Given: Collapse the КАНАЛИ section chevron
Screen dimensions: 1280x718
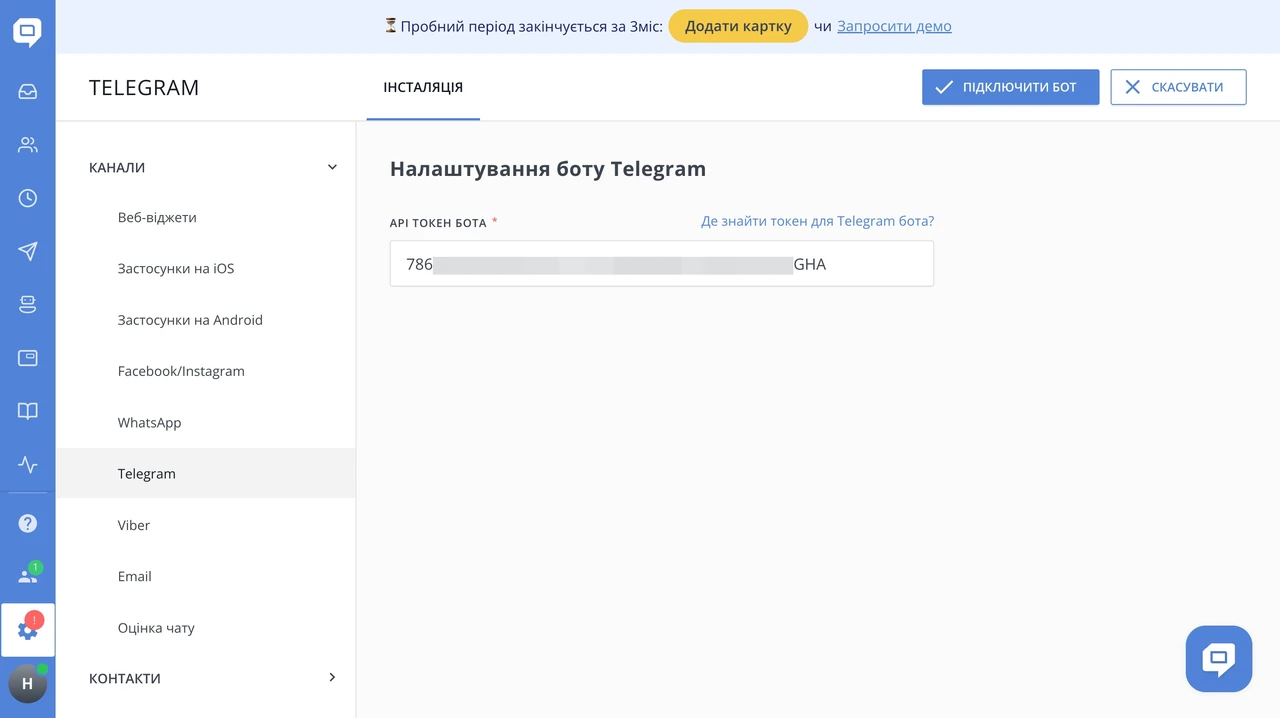Looking at the screenshot, I should click(333, 167).
